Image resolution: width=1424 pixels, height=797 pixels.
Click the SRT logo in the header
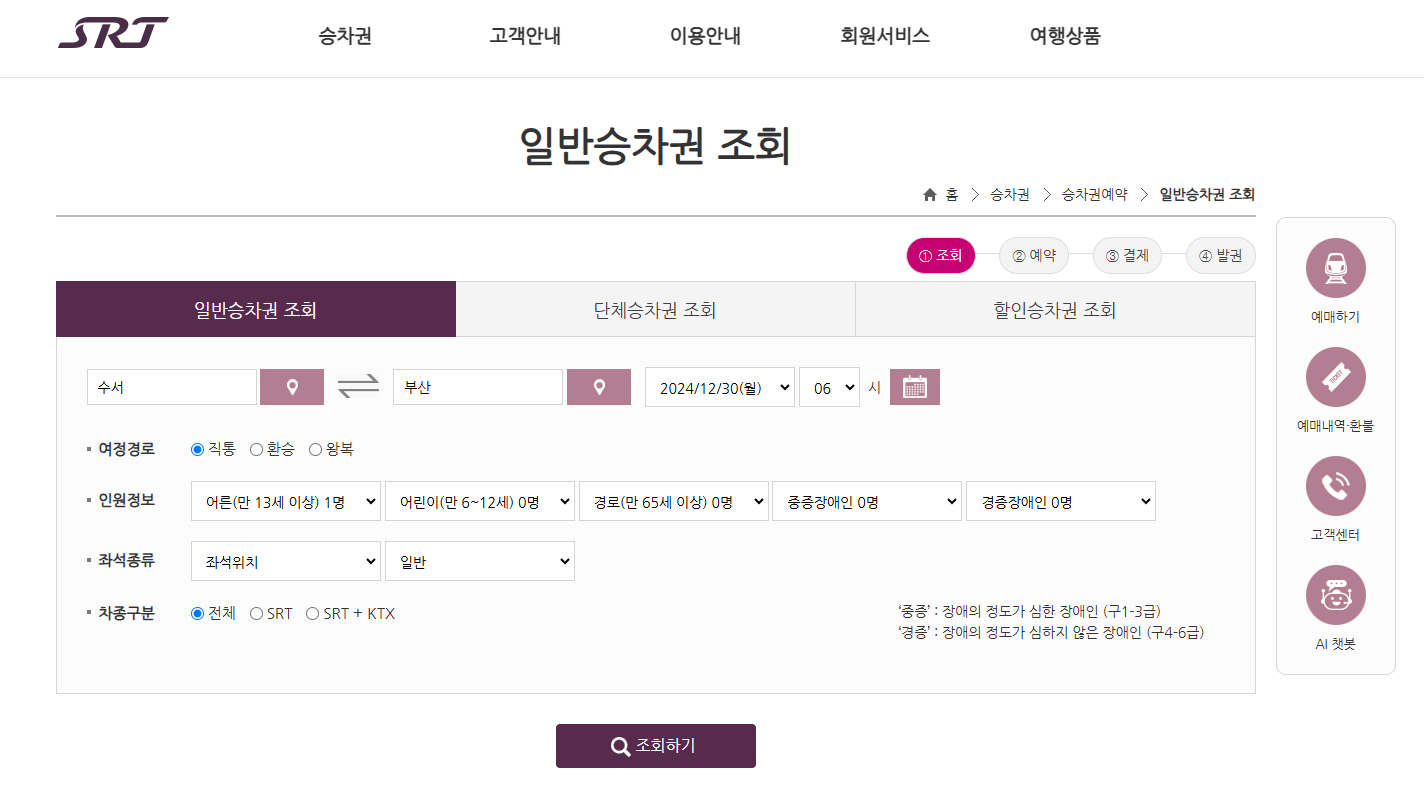point(112,30)
